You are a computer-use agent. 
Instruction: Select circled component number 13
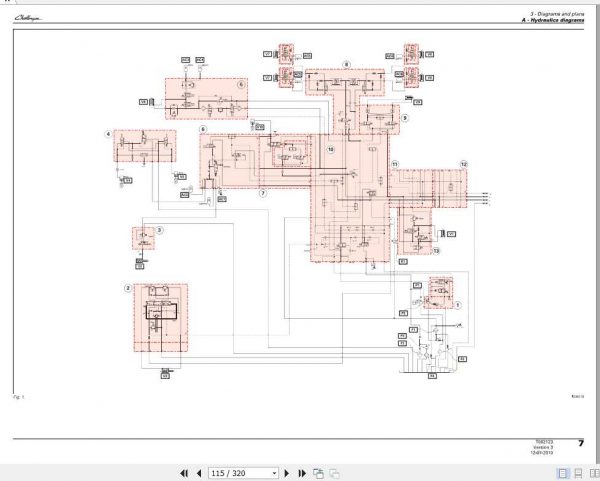tap(436, 251)
